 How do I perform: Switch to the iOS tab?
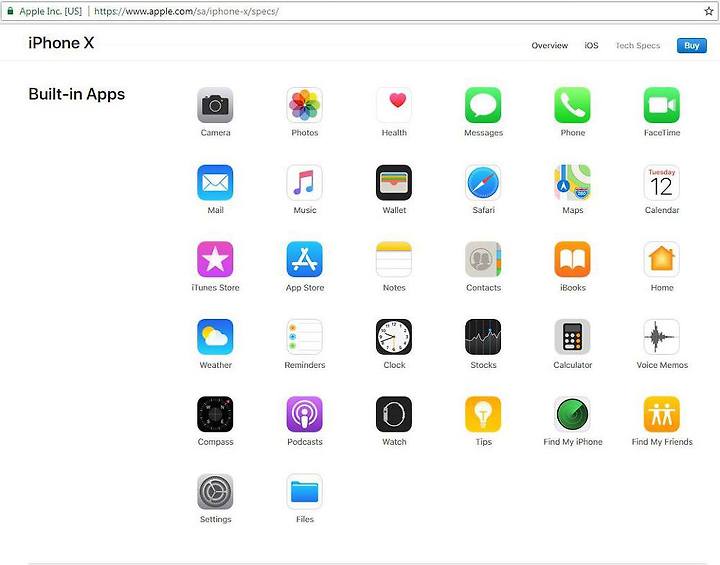point(591,45)
